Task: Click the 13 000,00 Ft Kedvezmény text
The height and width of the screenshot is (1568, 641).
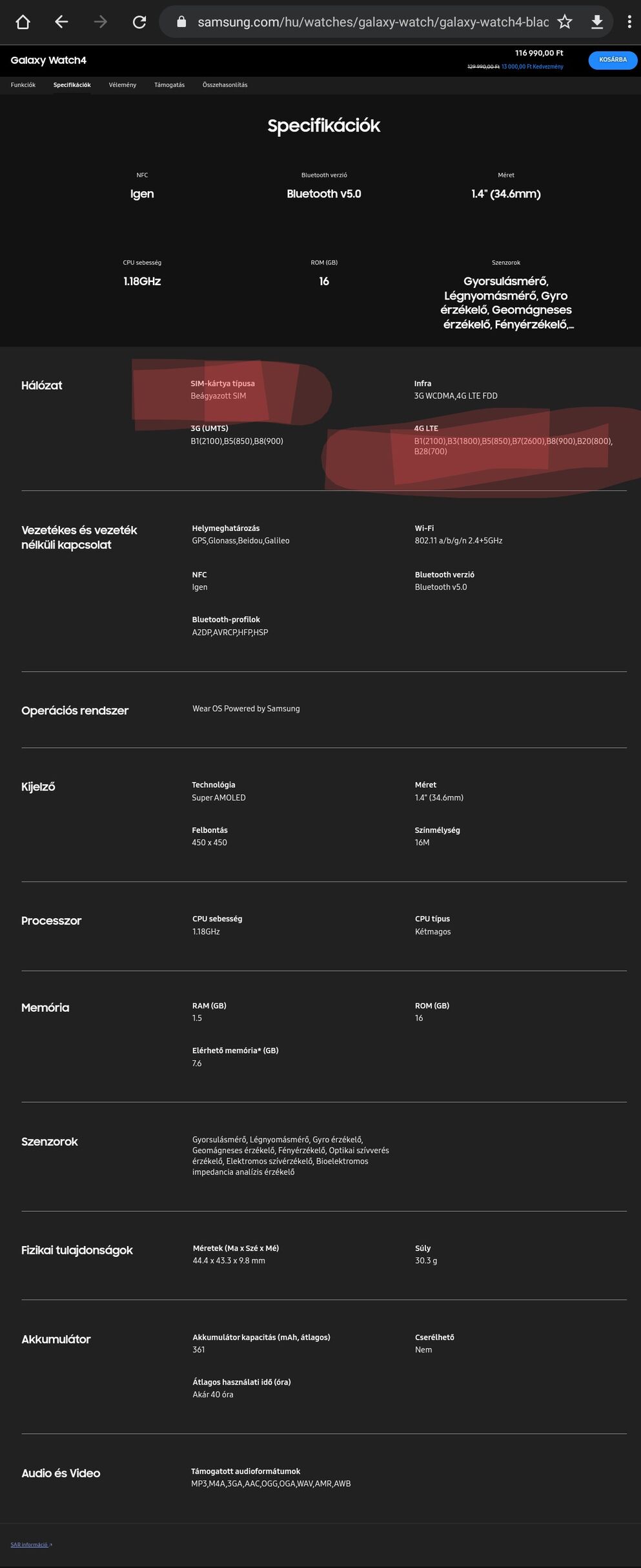Action: coord(532,66)
